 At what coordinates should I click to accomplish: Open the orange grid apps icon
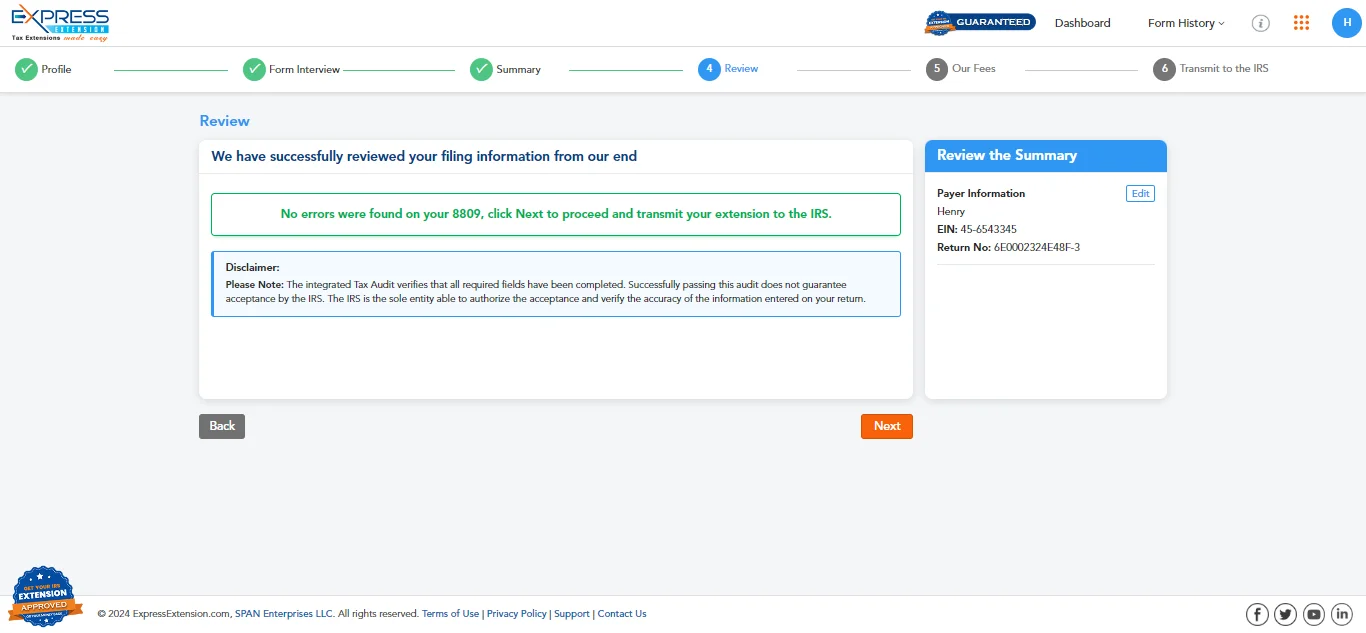click(1301, 22)
